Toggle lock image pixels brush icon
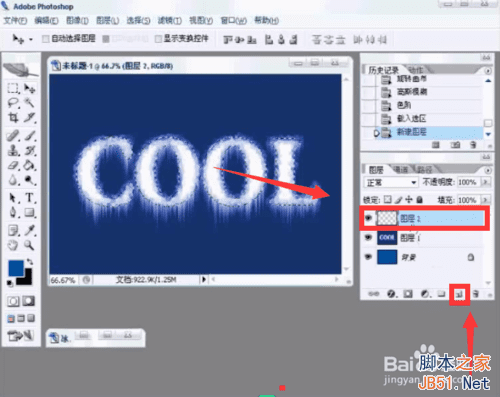Image resolution: width=500 pixels, height=397 pixels. (x=398, y=199)
